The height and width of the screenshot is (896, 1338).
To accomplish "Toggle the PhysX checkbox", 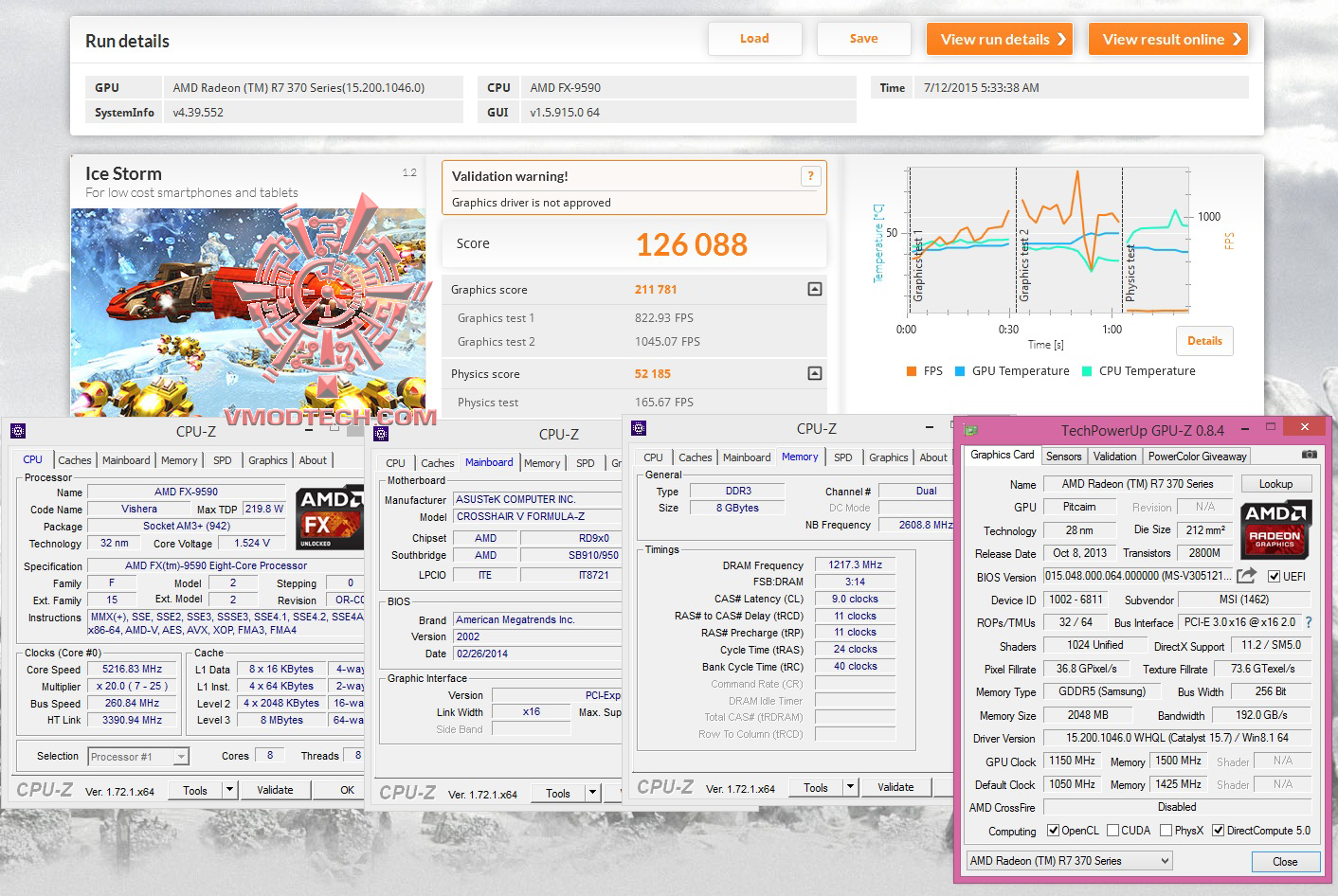I will [x=1166, y=831].
